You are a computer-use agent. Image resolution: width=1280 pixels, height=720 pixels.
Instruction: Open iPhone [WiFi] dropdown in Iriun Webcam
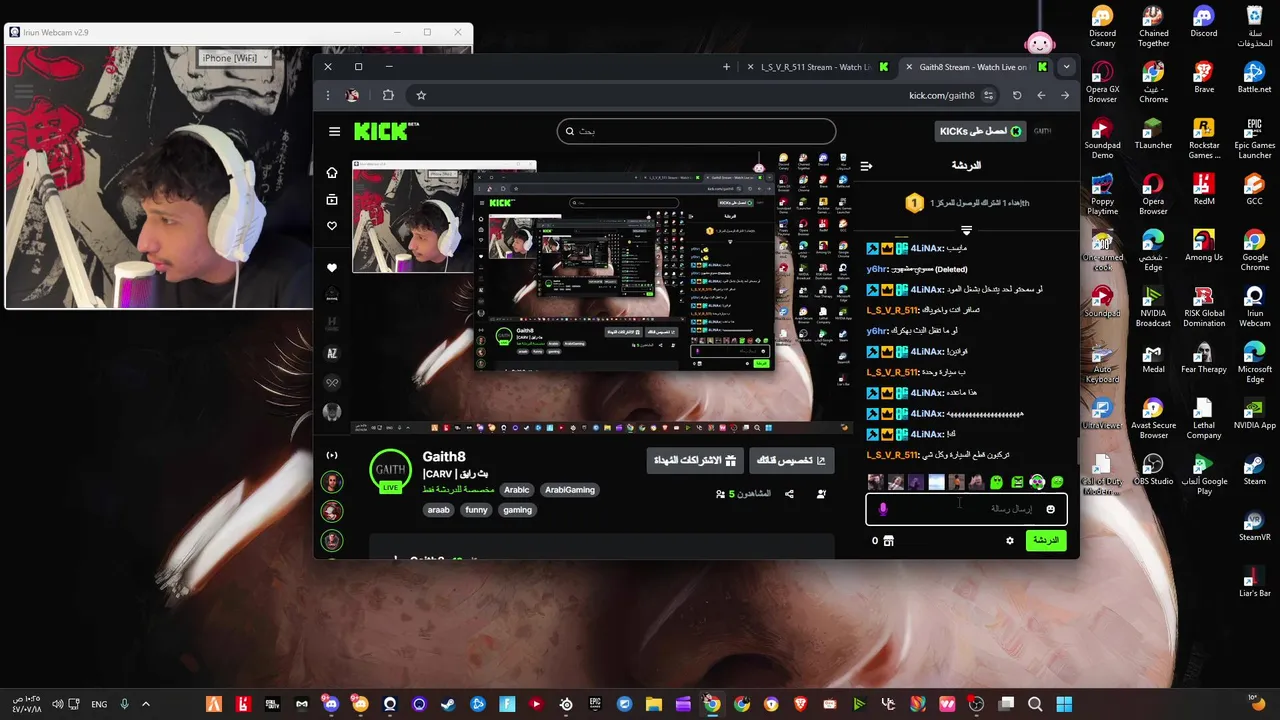coord(236,58)
